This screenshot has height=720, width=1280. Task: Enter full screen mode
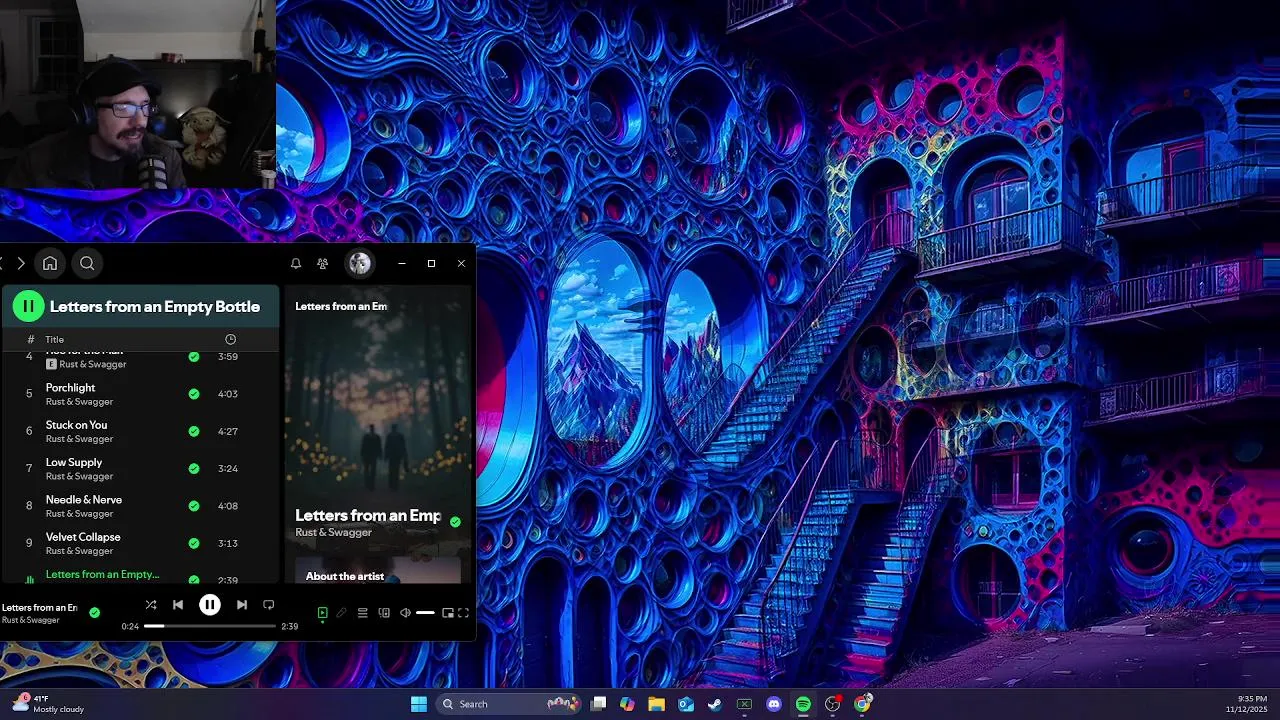click(x=463, y=613)
